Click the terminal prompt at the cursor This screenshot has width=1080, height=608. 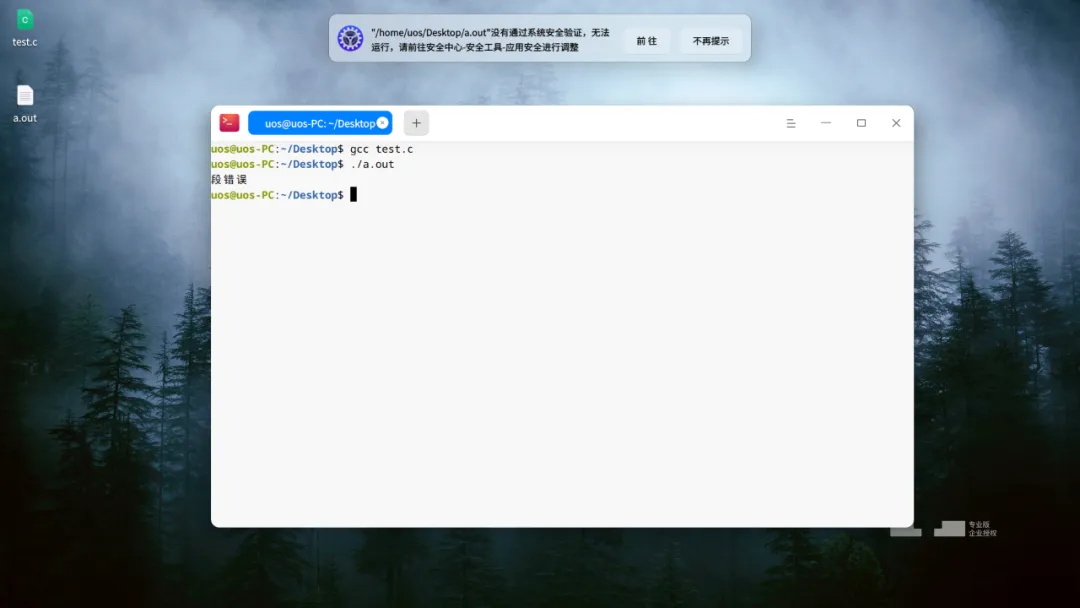353,195
